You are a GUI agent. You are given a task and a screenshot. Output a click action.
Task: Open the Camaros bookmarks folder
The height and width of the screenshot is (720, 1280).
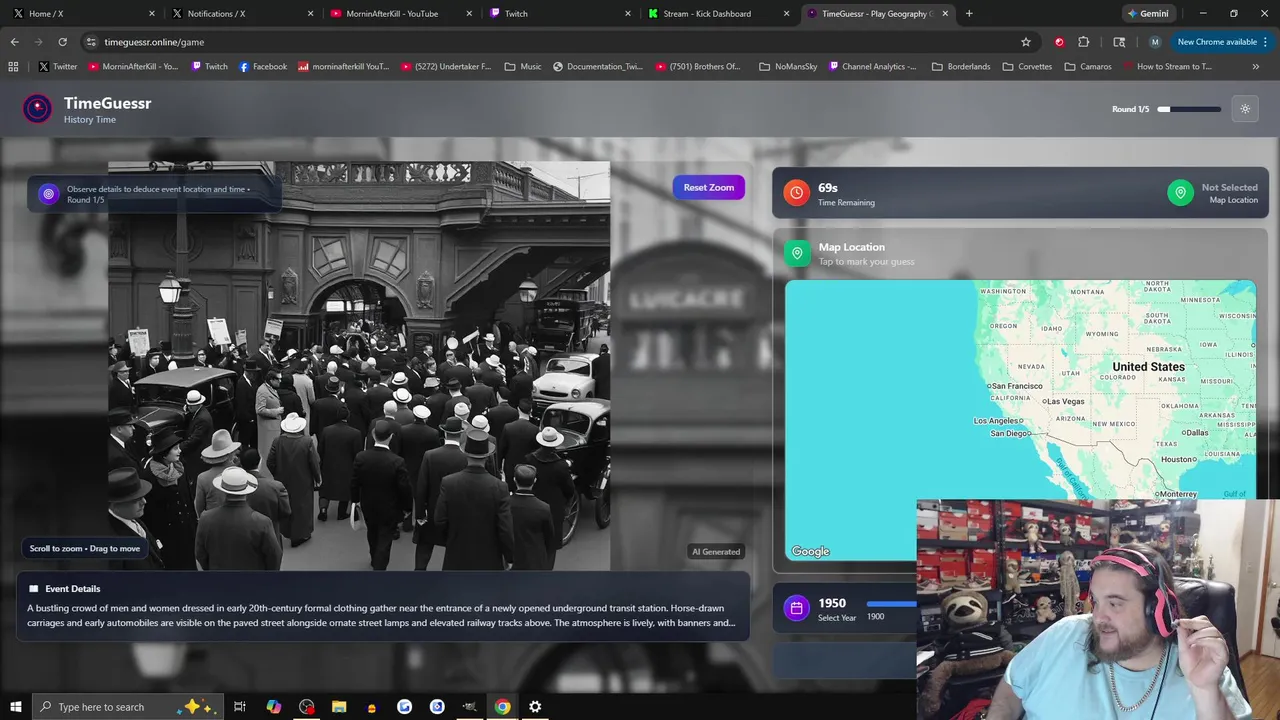1088,66
